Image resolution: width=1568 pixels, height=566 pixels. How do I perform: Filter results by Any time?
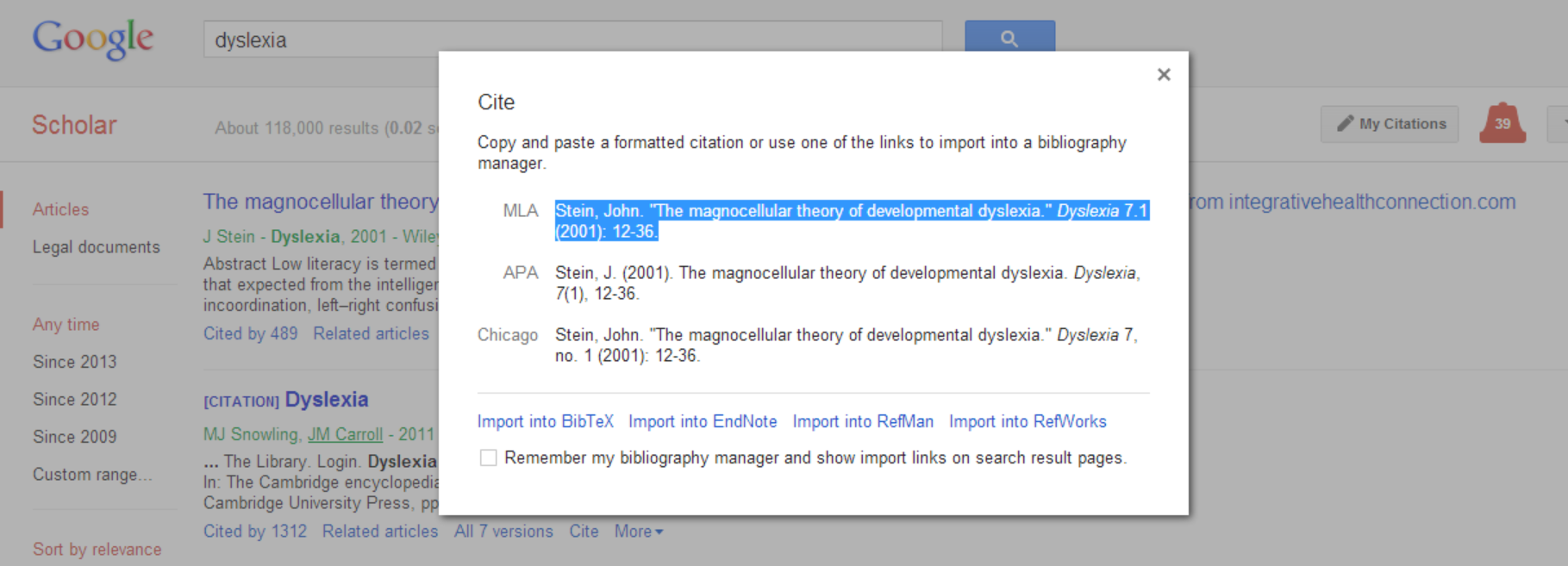click(66, 325)
